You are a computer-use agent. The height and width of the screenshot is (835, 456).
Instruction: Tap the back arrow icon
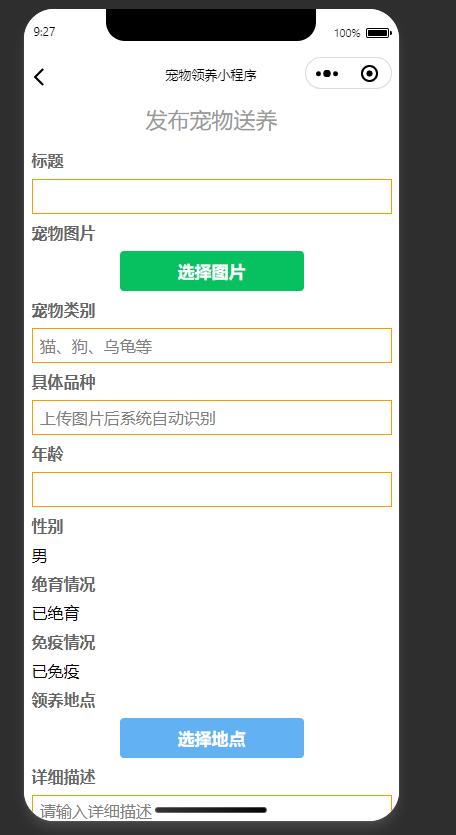[x=39, y=77]
